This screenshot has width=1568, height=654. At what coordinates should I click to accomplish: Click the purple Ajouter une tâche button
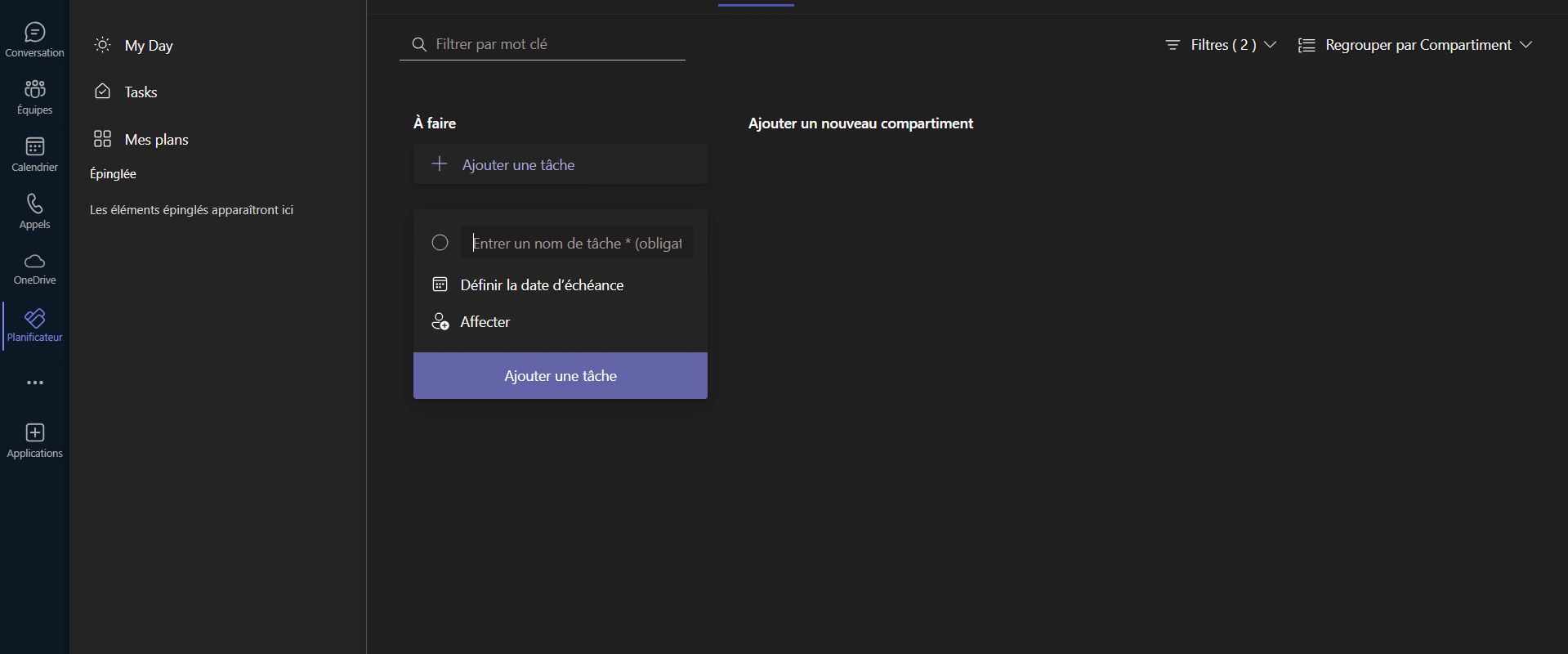click(x=560, y=376)
